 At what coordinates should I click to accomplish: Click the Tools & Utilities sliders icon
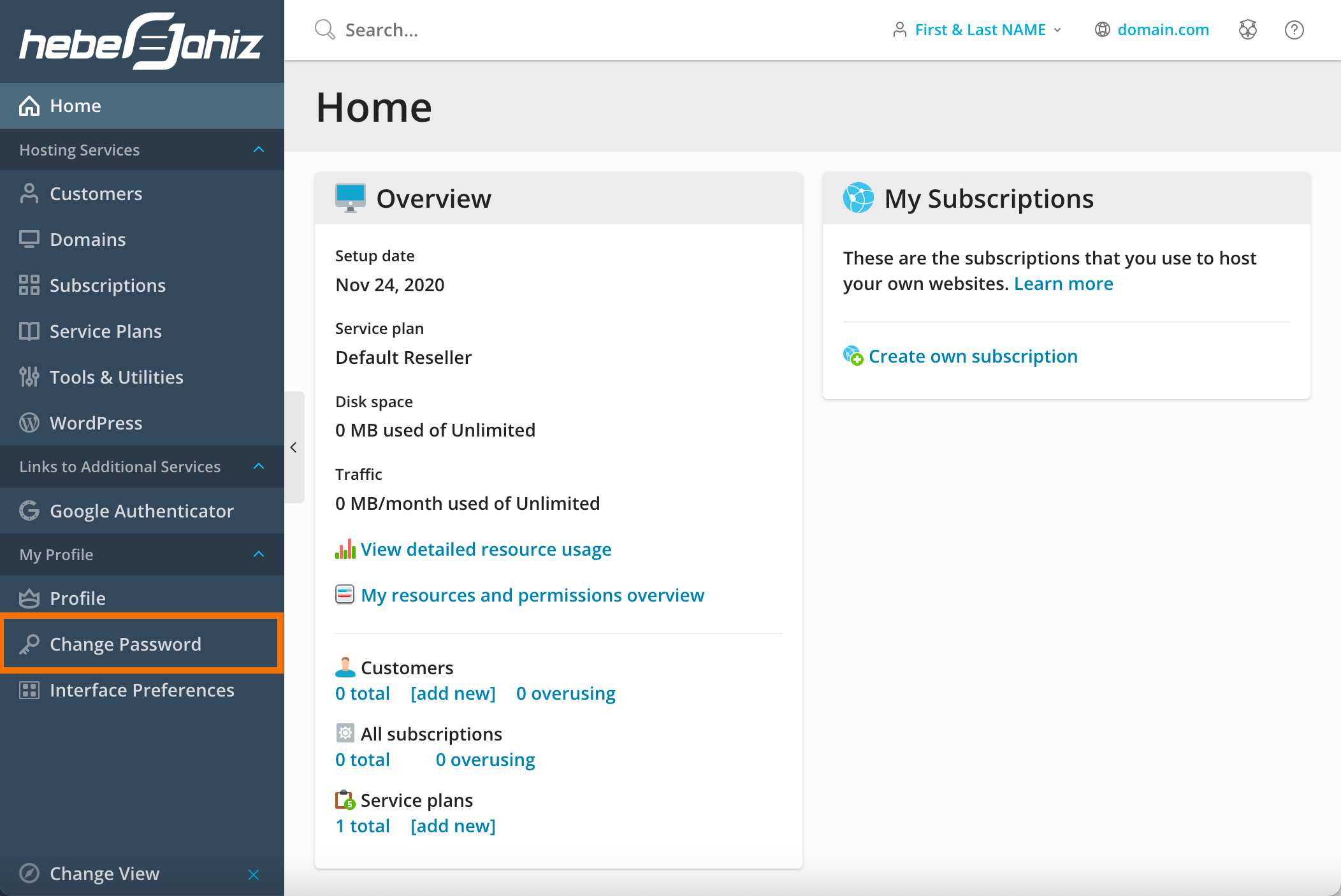tap(29, 377)
